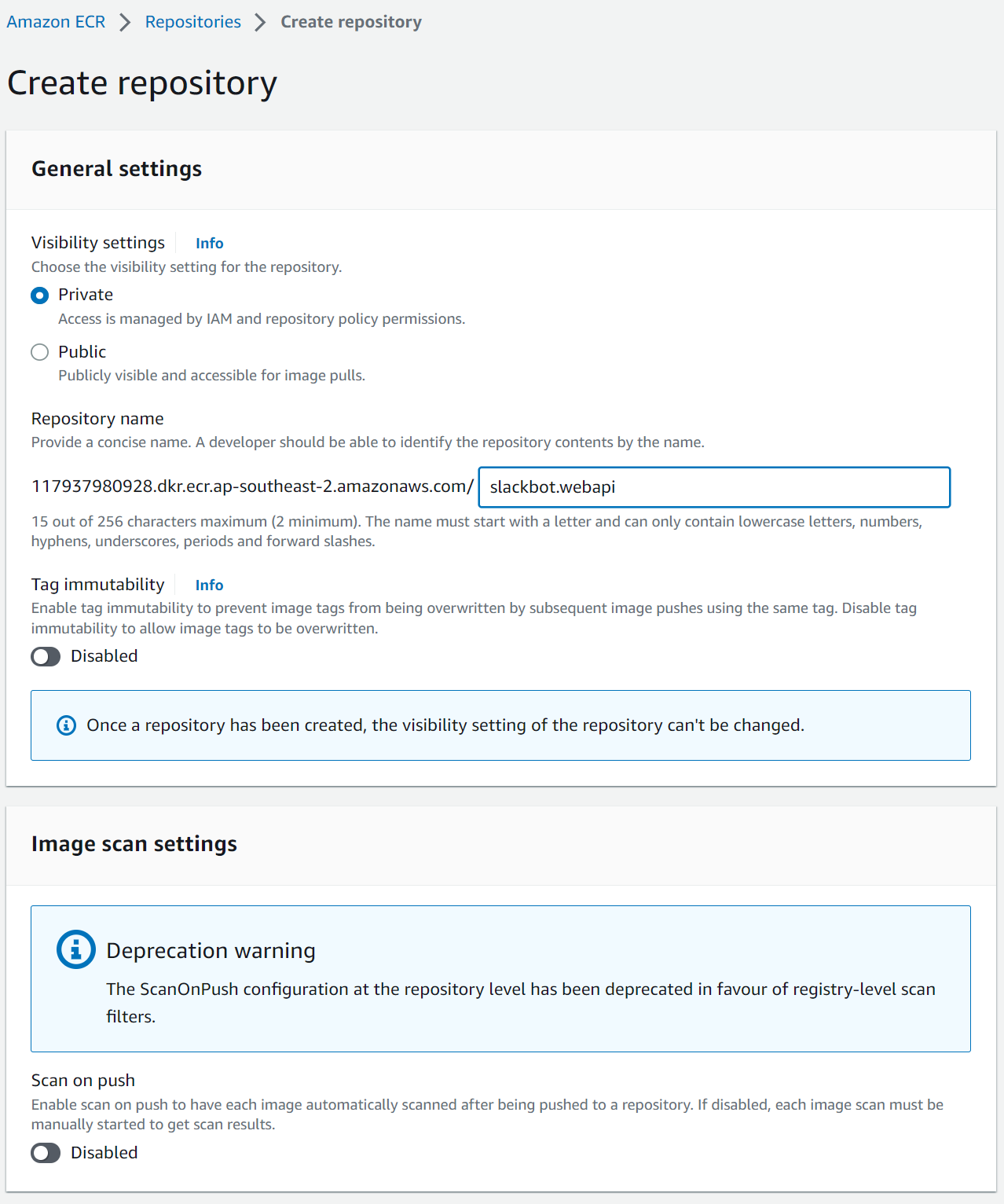Enable the Tag immutability toggle
The height and width of the screenshot is (1204, 1004).
(x=46, y=656)
